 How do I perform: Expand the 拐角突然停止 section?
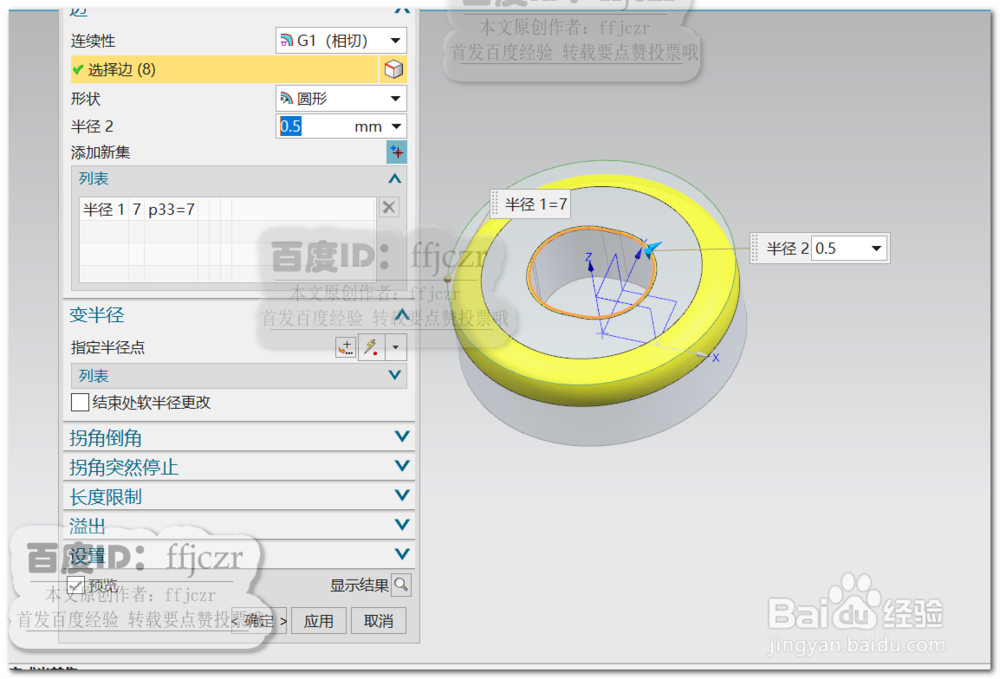pyautogui.click(x=402, y=466)
